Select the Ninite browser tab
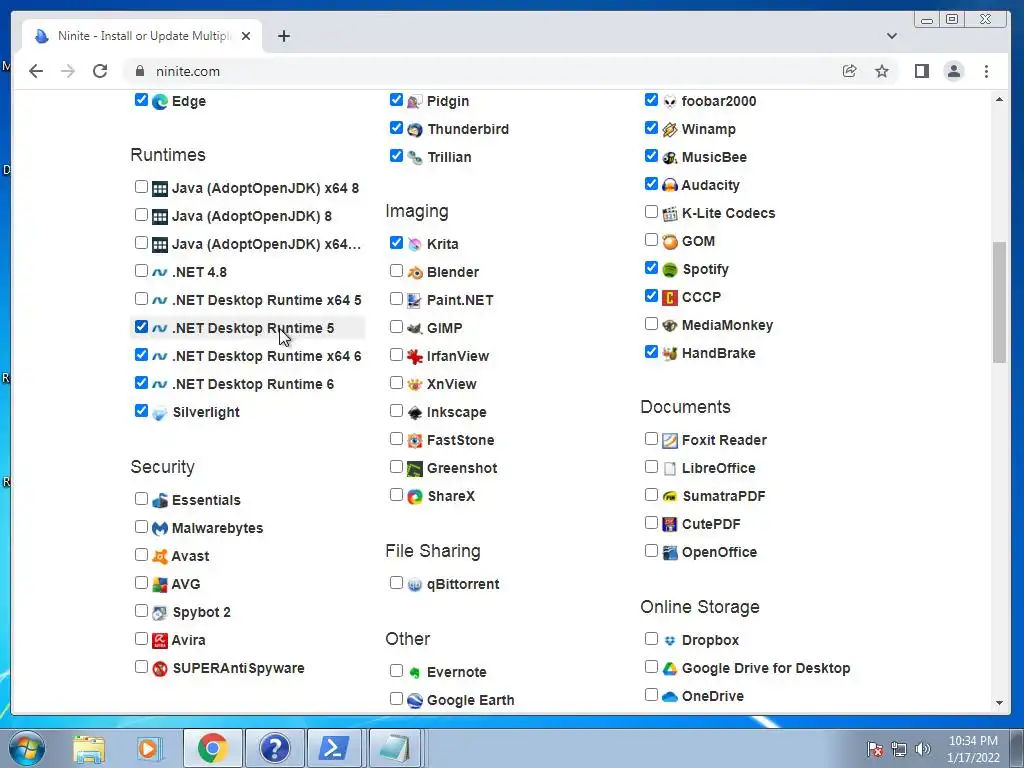 pyautogui.click(x=142, y=36)
